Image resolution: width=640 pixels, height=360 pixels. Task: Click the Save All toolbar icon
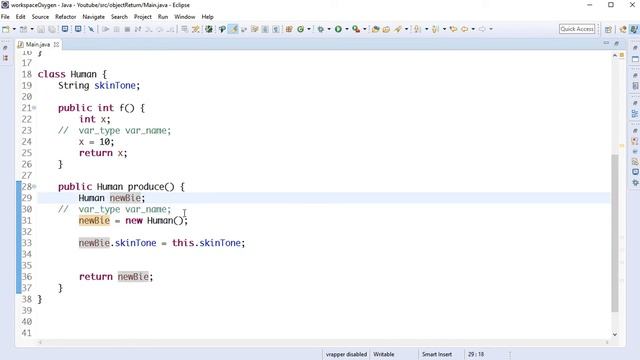pos(52,29)
